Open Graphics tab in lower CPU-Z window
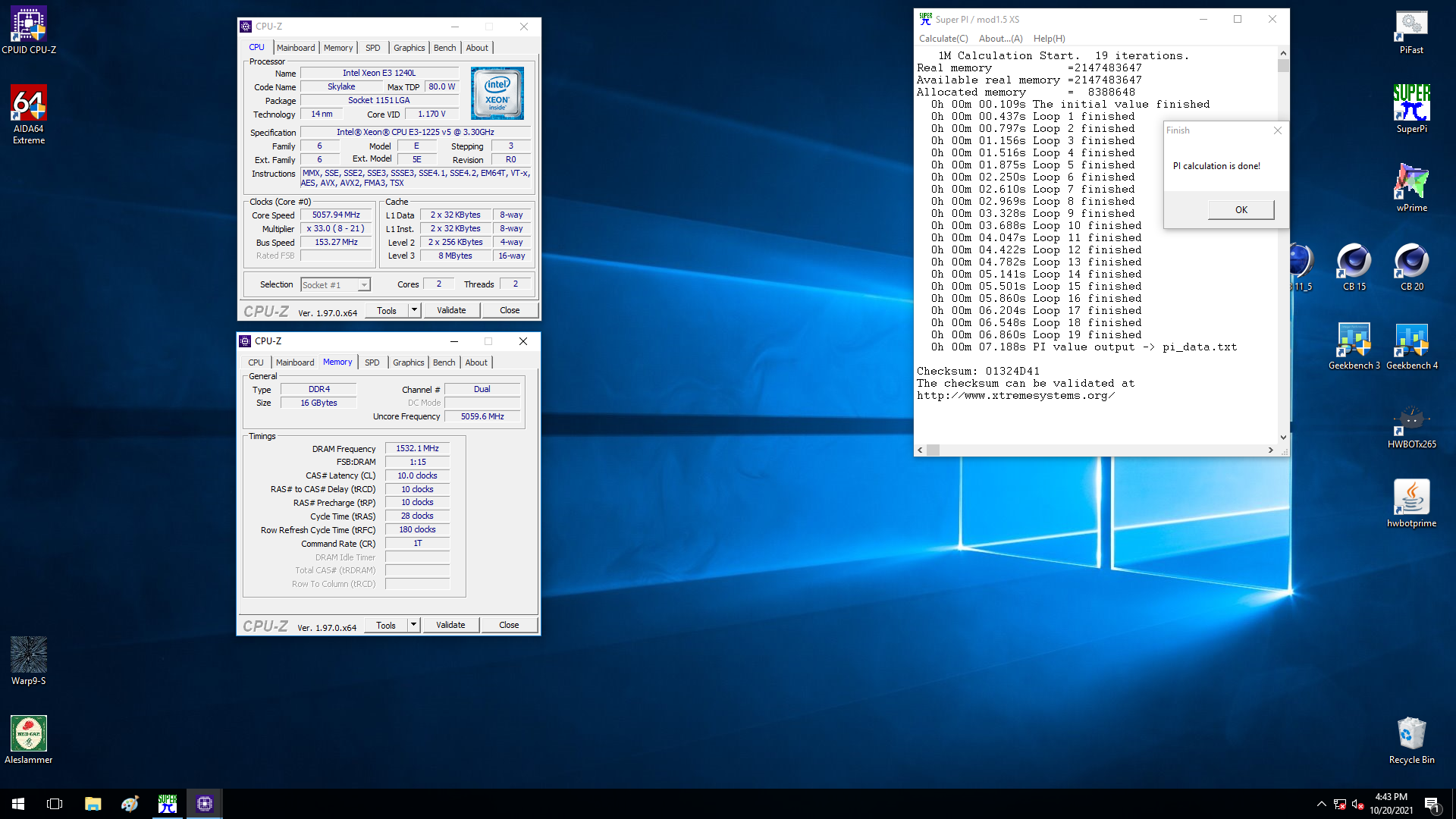The height and width of the screenshot is (819, 1456). point(409,362)
